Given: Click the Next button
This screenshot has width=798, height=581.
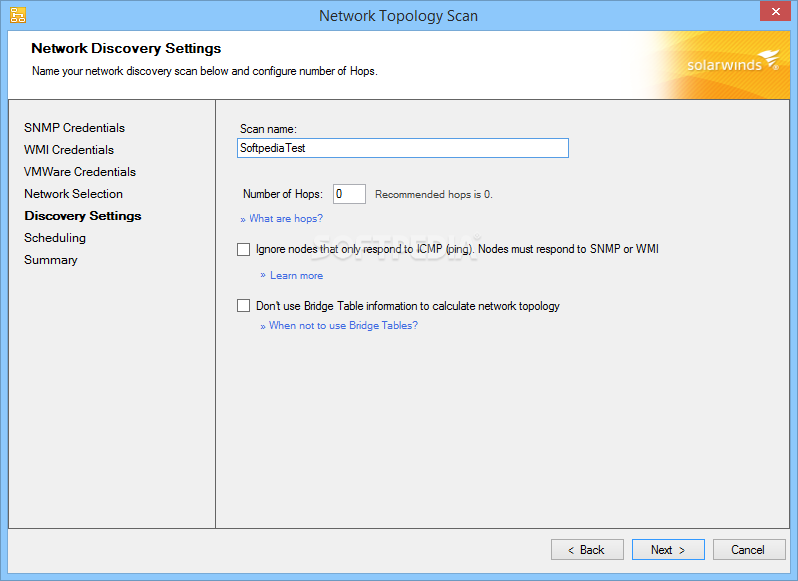Looking at the screenshot, I should coord(668,549).
